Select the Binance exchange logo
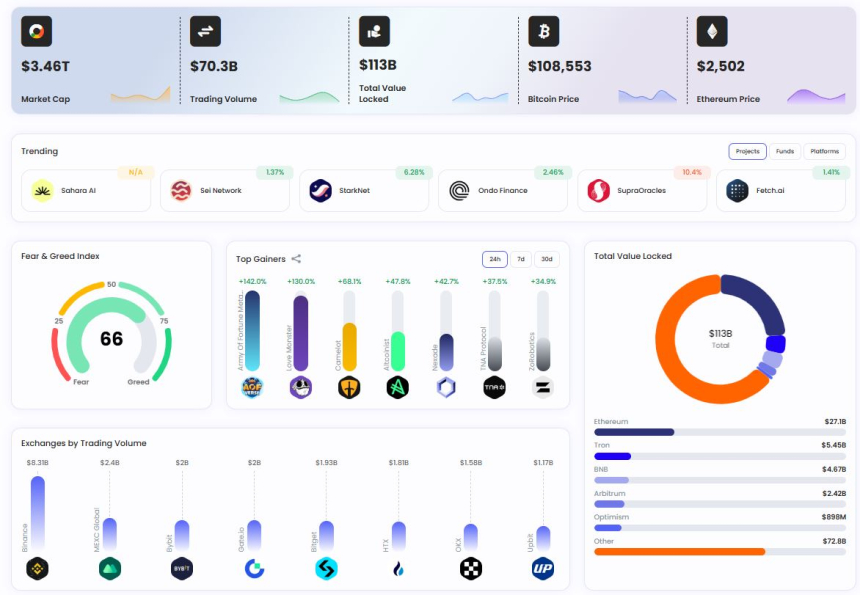The image size is (860, 595). (37, 569)
